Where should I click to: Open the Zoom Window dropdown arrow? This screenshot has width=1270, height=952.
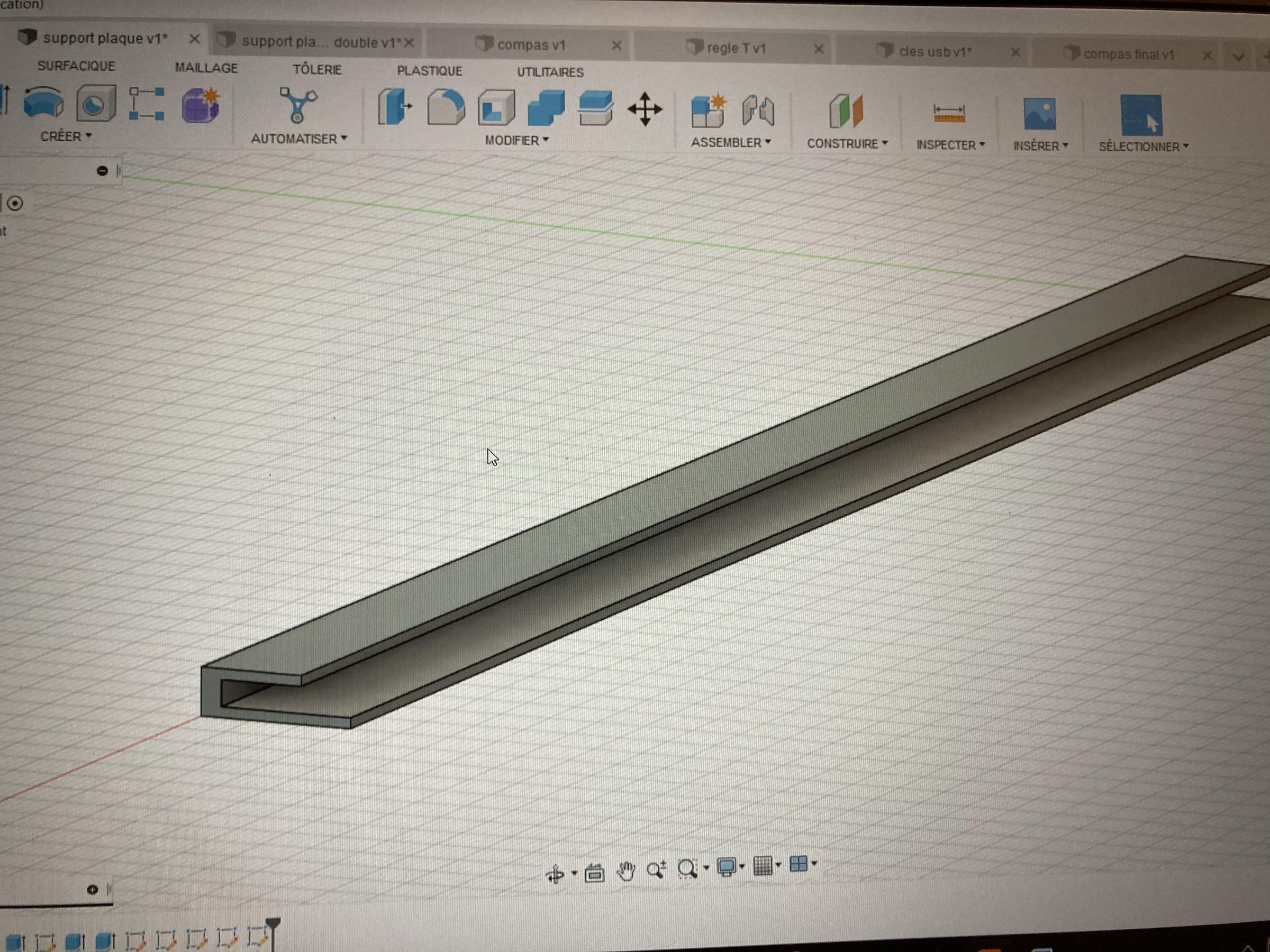[706, 867]
